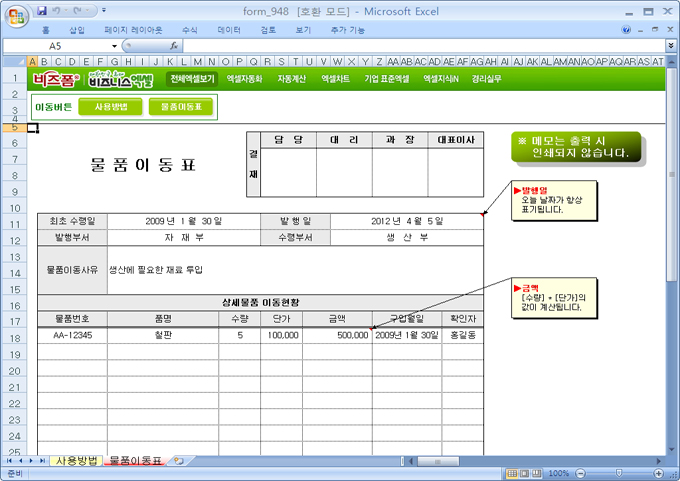Click the insert new worksheet icon
This screenshot has height=481, width=680.
[179, 461]
